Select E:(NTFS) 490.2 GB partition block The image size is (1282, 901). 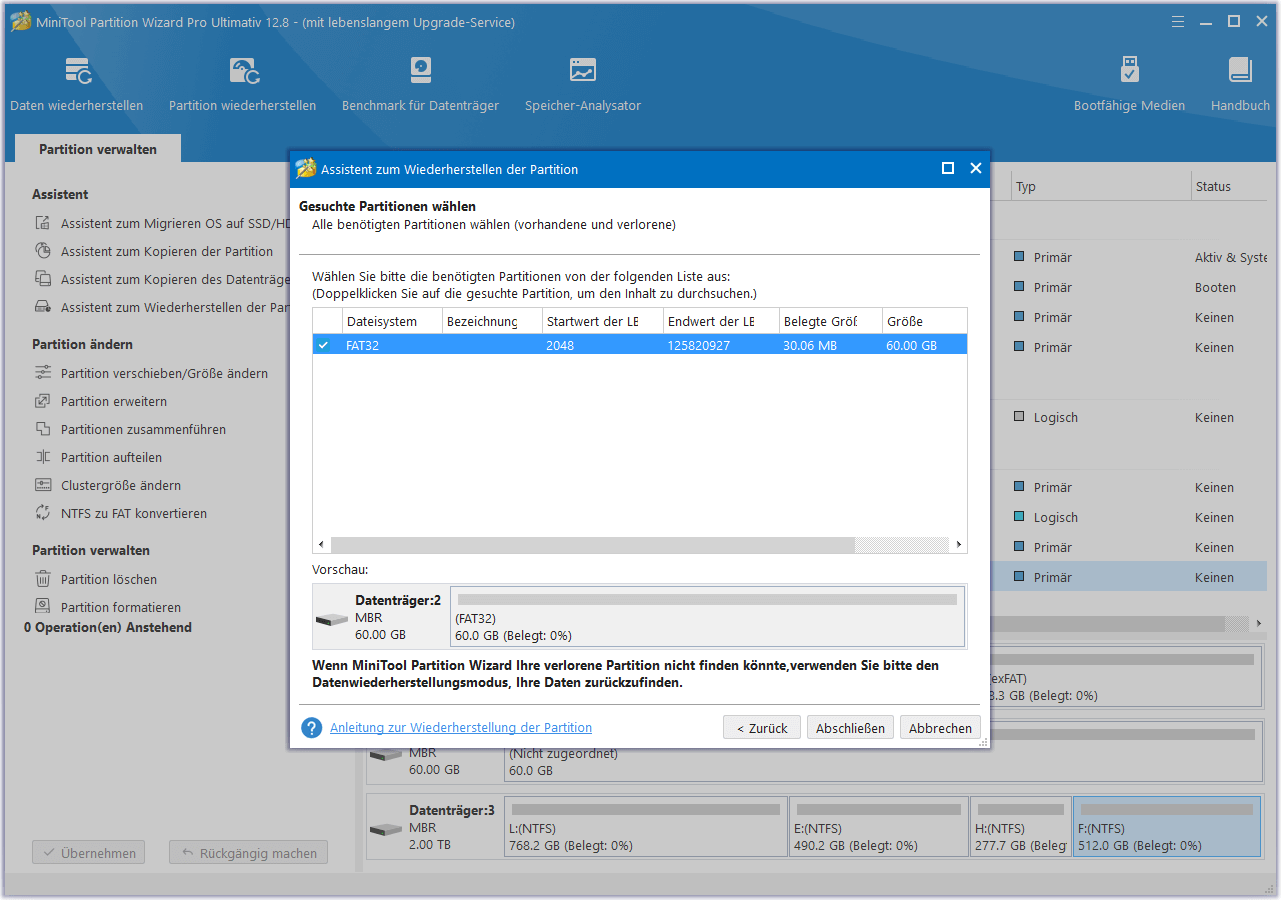[x=879, y=826]
